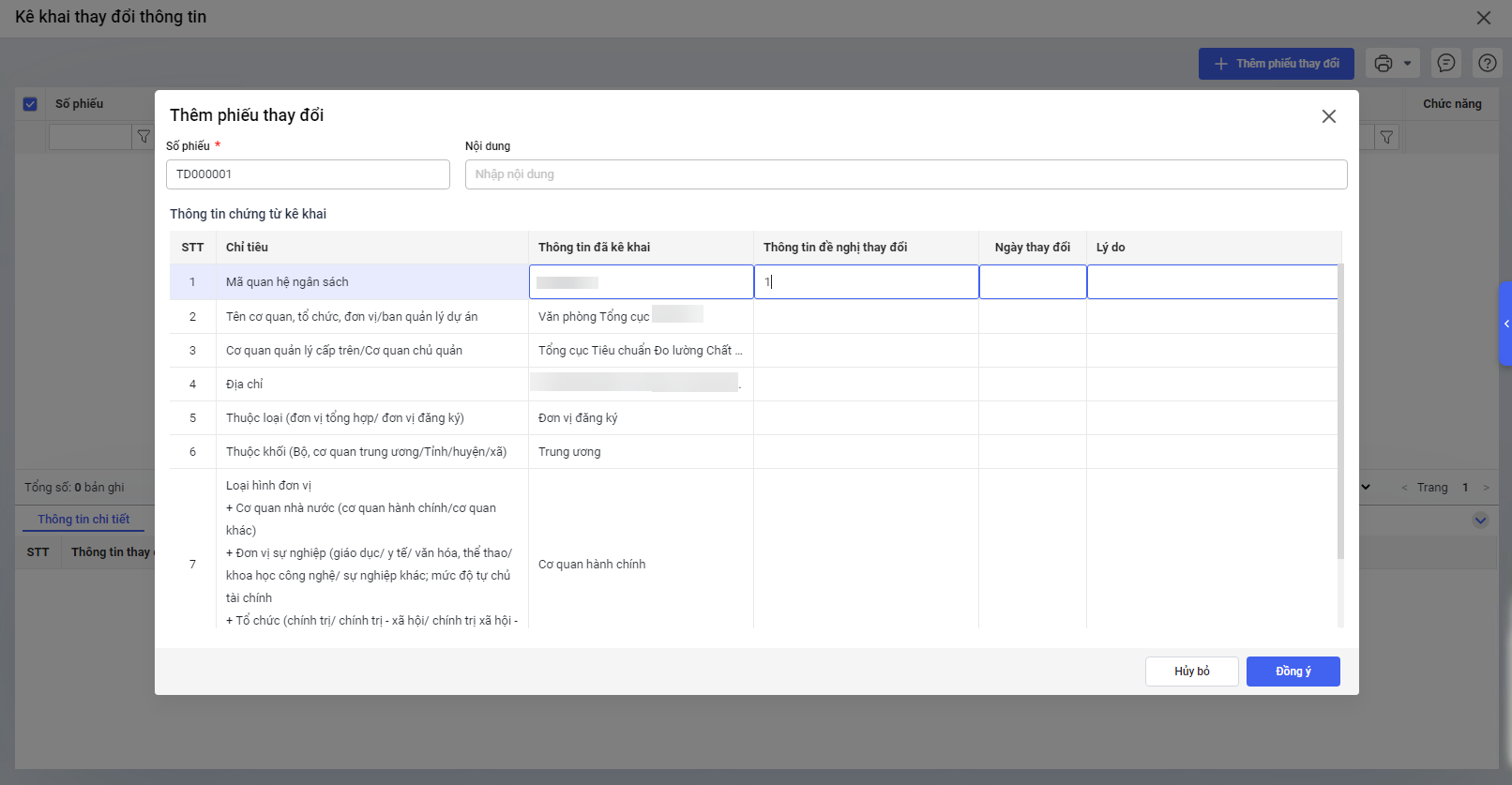Click the Đồng ý button
Screen dimensions: 1512x785
click(1293, 672)
